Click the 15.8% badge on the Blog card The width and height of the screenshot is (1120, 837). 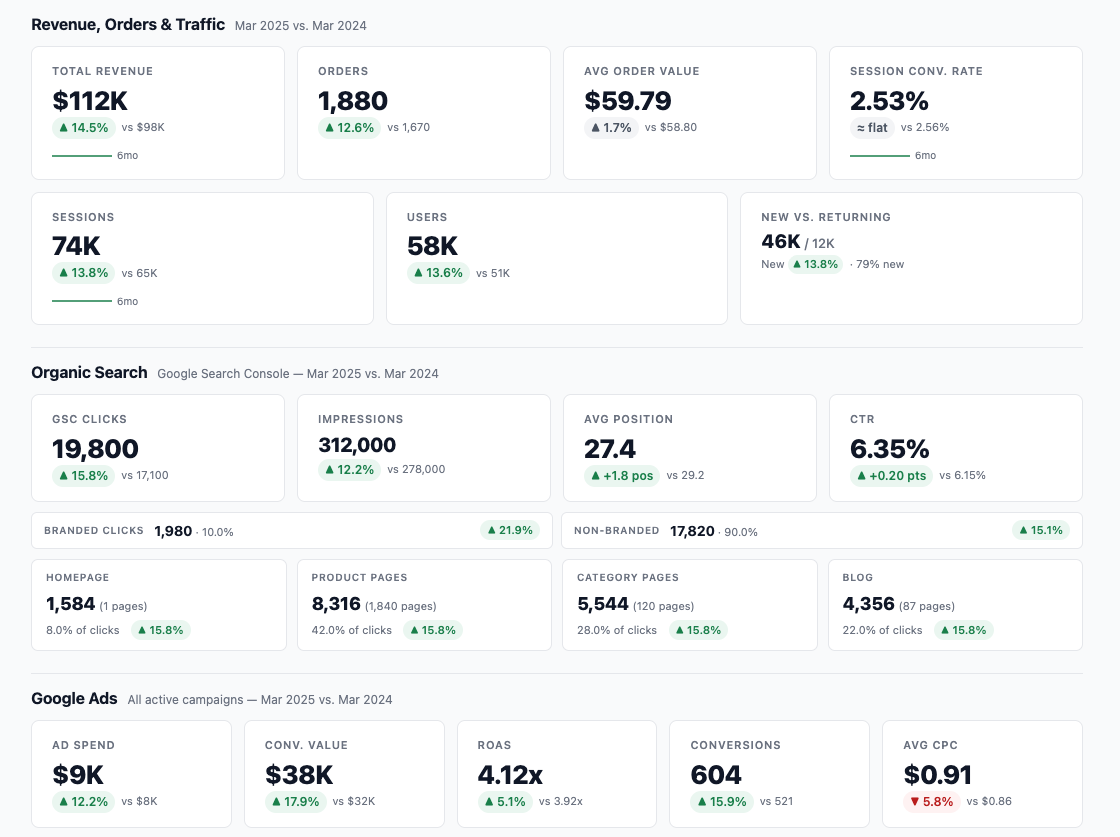(x=963, y=630)
